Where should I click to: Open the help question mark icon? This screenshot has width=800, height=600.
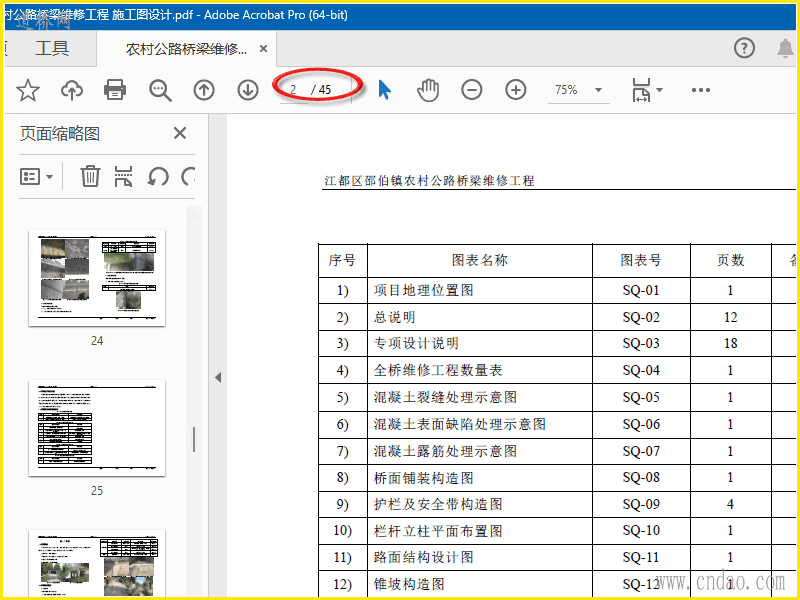click(744, 48)
